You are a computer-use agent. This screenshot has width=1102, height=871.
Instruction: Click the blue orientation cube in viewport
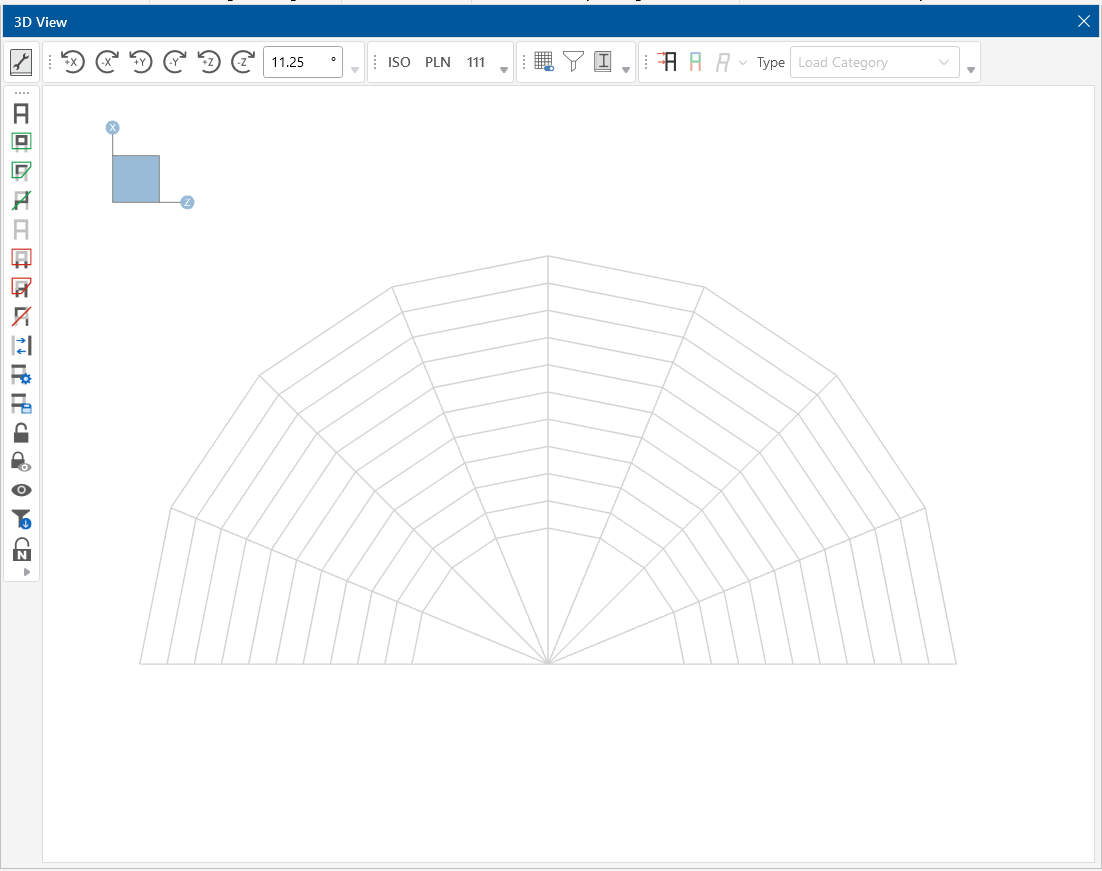click(136, 179)
